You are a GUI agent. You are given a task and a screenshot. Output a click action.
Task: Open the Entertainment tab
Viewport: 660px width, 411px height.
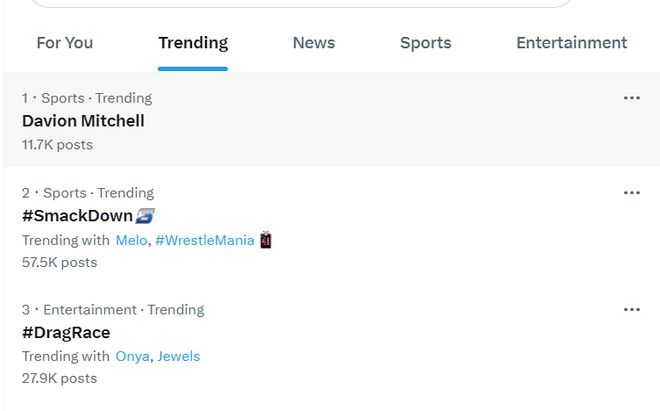pos(572,43)
